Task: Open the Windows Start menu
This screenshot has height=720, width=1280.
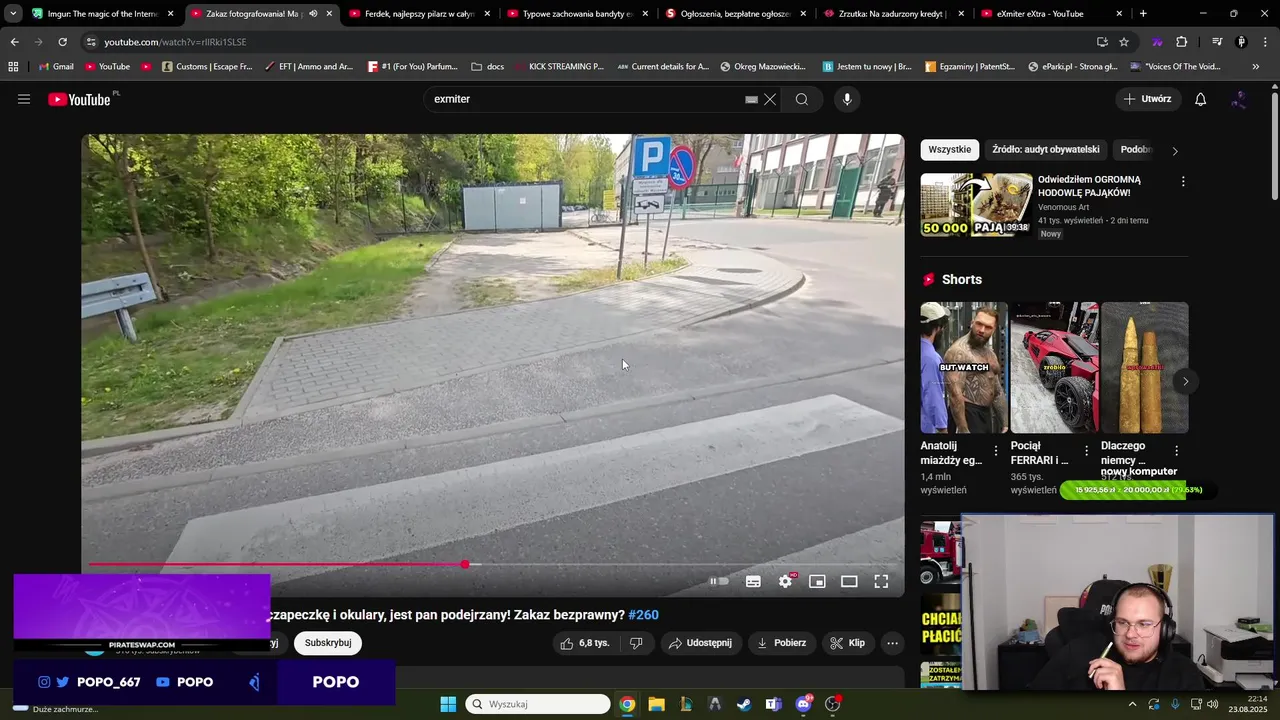Action: click(x=448, y=704)
